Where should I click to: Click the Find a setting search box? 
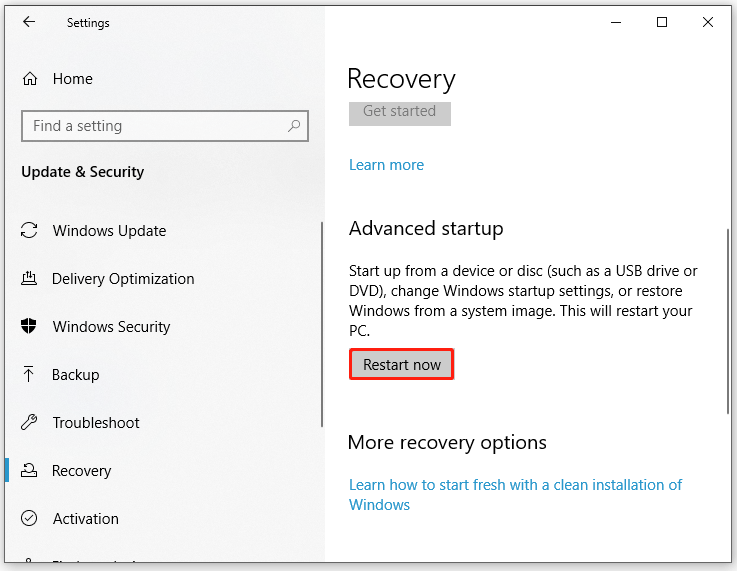pos(165,125)
